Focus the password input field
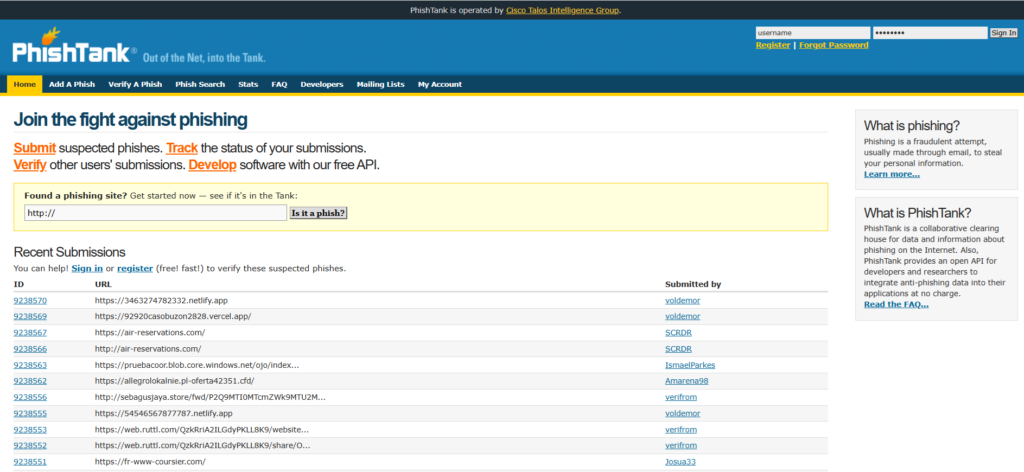The image size is (1024, 472). (929, 33)
